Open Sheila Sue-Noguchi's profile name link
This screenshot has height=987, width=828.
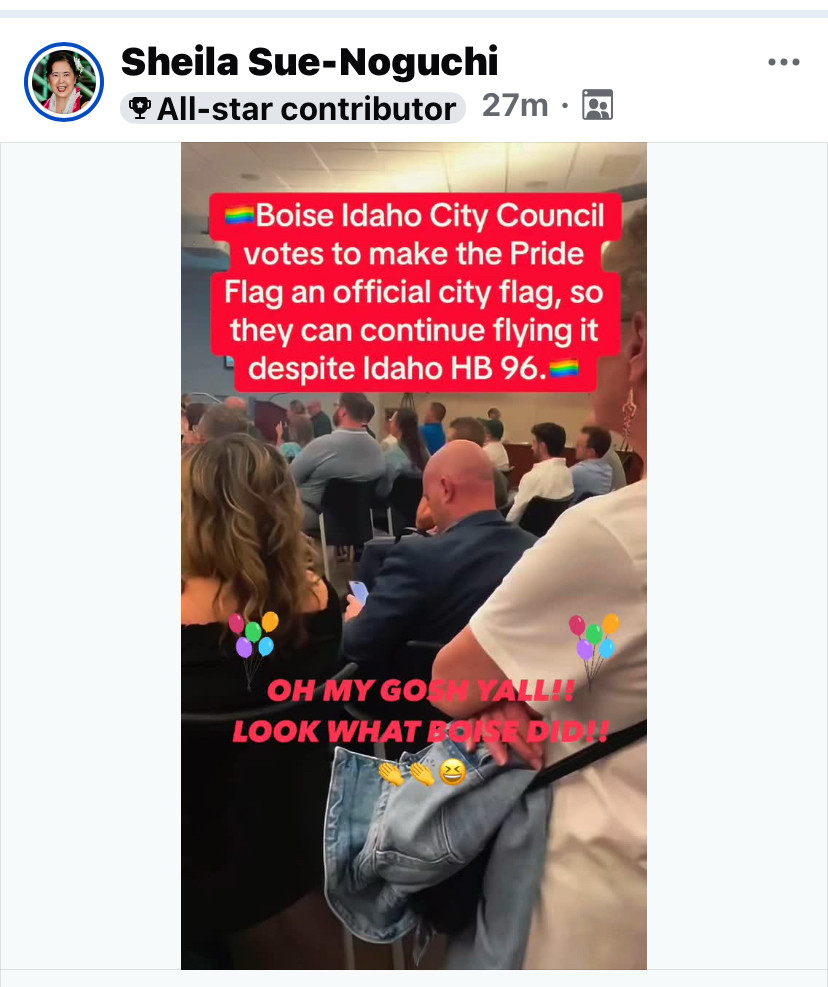tap(309, 62)
